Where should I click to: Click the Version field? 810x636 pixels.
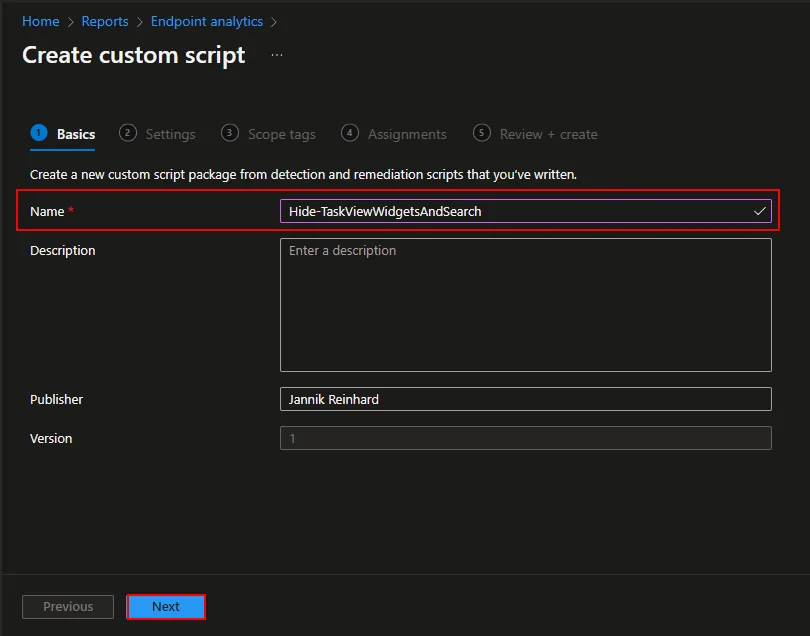525,438
